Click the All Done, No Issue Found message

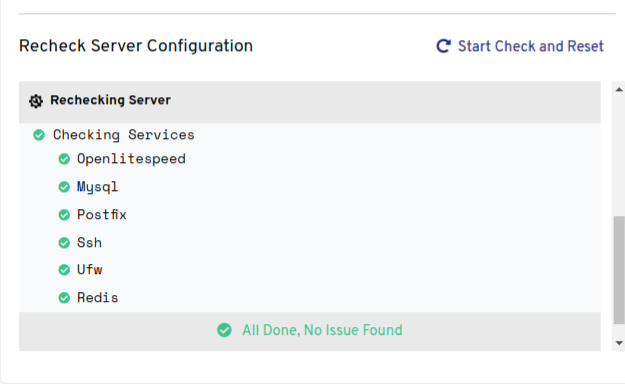pyautogui.click(x=322, y=330)
